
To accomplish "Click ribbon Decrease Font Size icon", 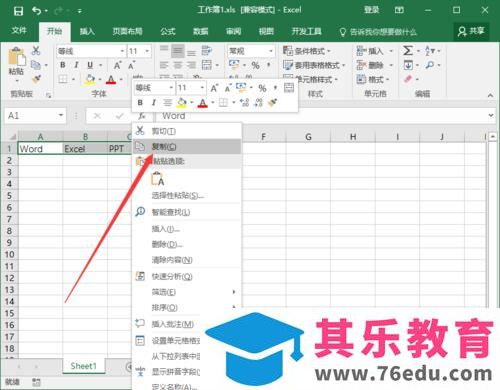I will pyautogui.click(x=132, y=65).
